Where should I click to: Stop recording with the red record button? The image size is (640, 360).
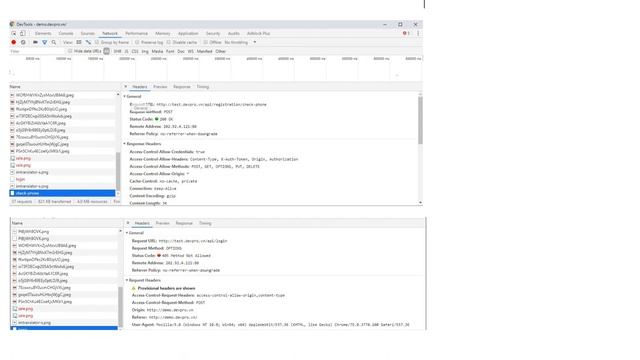click(13, 42)
